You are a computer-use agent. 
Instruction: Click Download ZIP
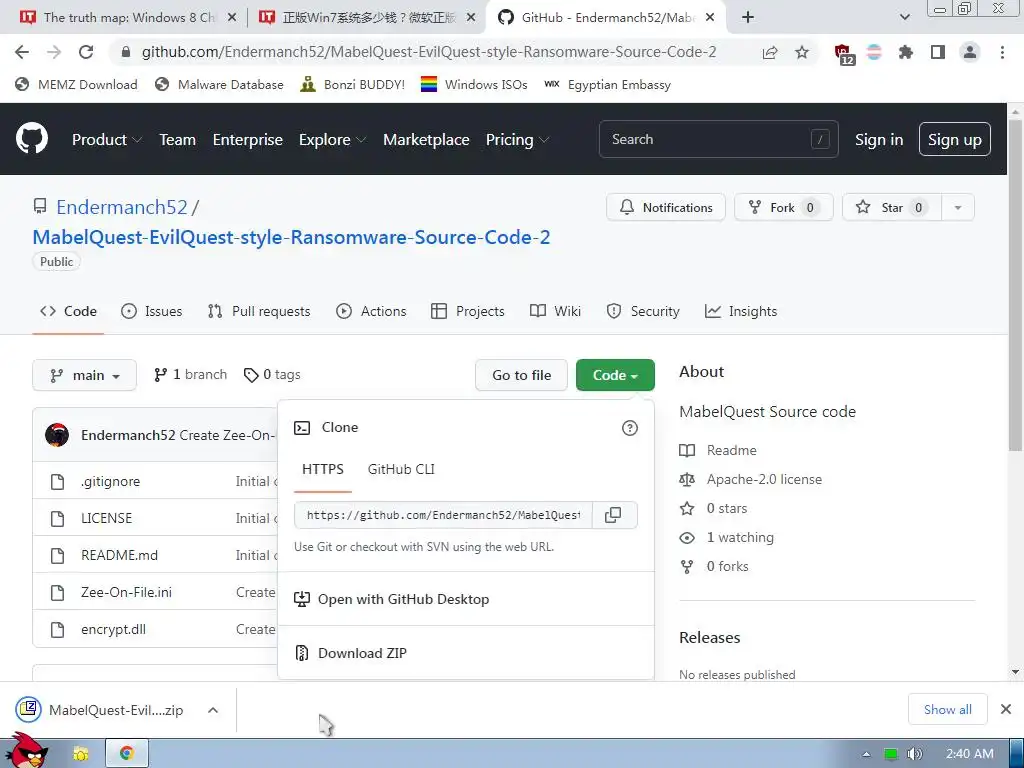tap(362, 653)
